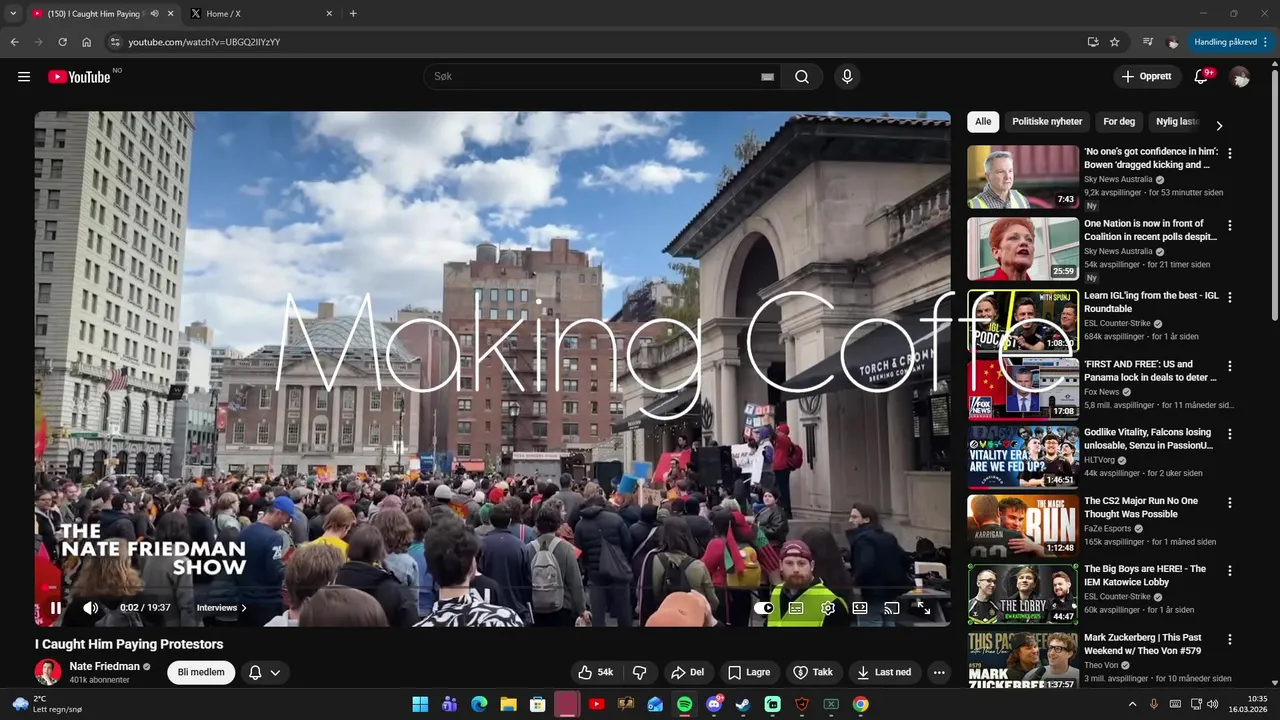Viewport: 1280px width, 720px height.
Task: Expand the channel notification bell dropdown
Action: [265, 672]
